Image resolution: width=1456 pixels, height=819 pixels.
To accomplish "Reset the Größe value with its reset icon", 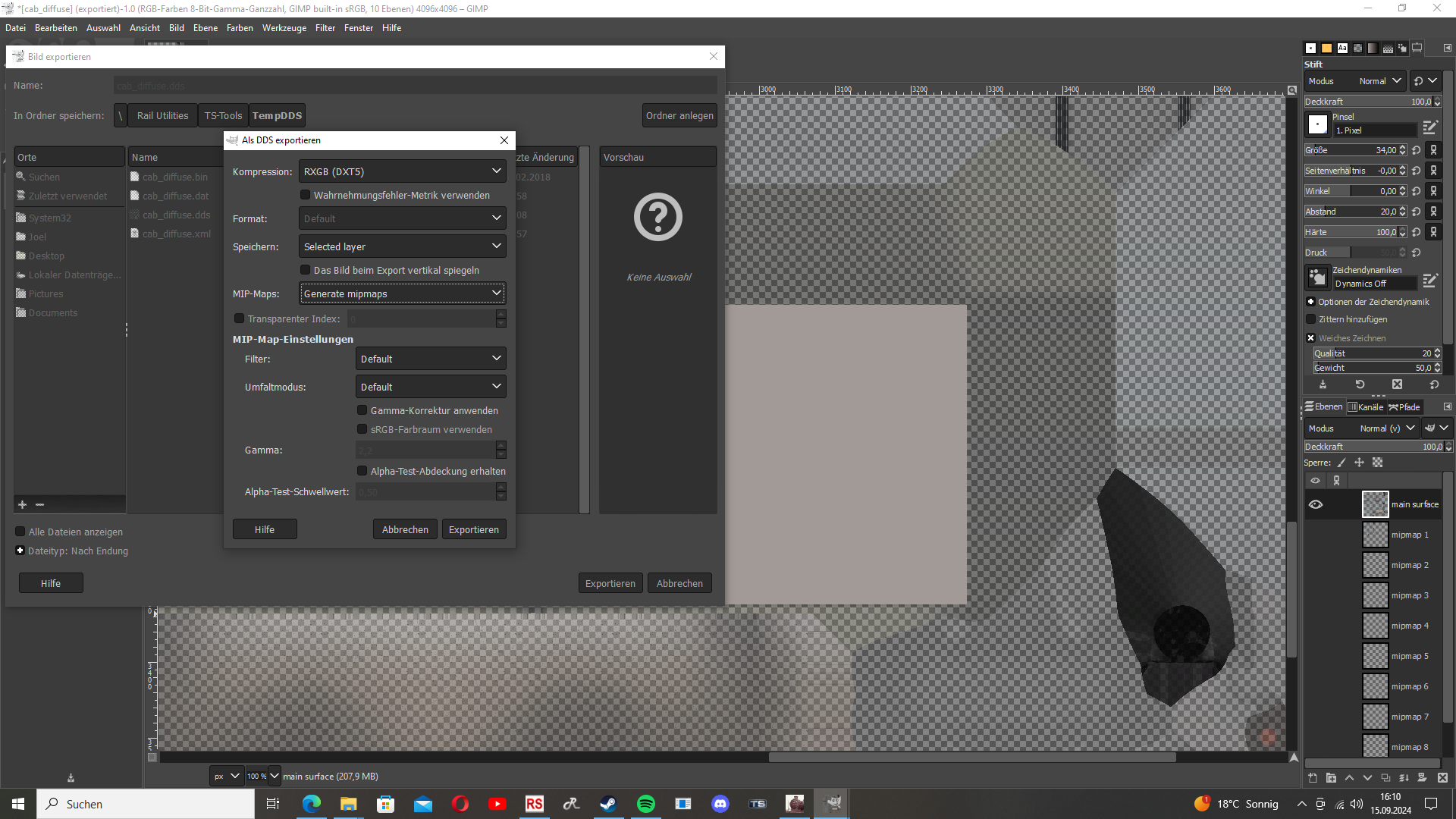I will 1417,150.
